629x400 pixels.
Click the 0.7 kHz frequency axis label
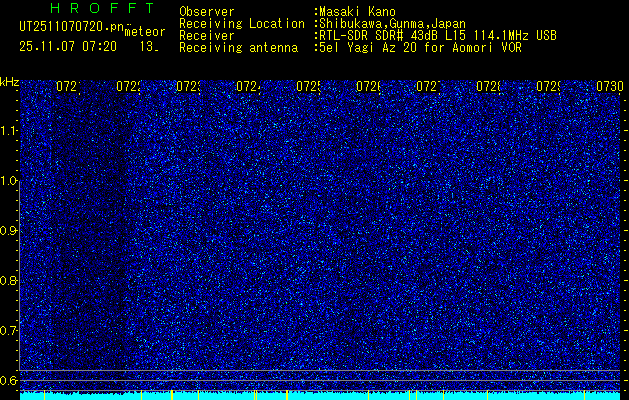tap(9, 331)
